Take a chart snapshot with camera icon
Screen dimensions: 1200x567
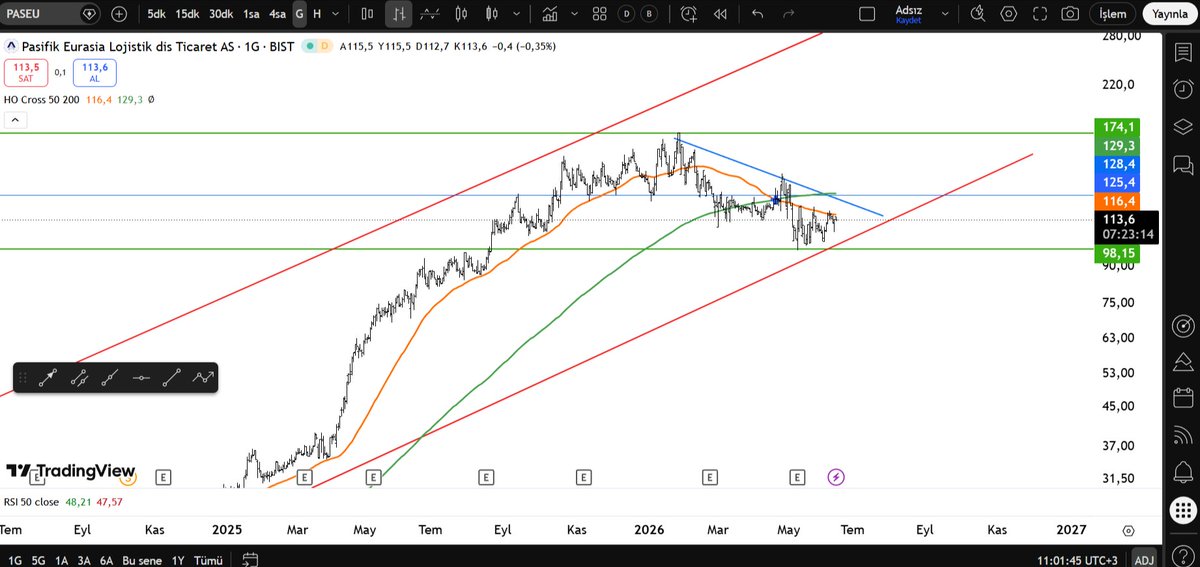click(x=1071, y=14)
